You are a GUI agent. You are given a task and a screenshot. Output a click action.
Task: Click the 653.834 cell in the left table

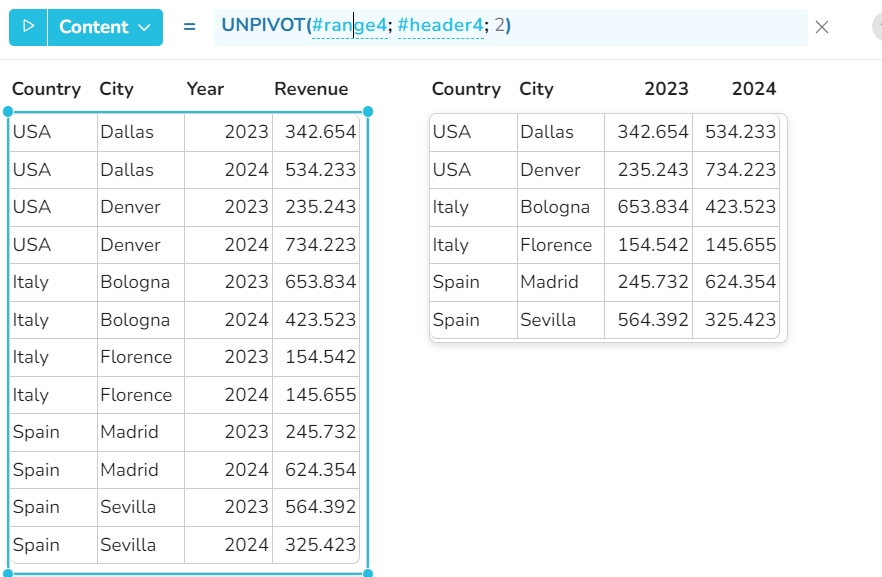point(320,282)
